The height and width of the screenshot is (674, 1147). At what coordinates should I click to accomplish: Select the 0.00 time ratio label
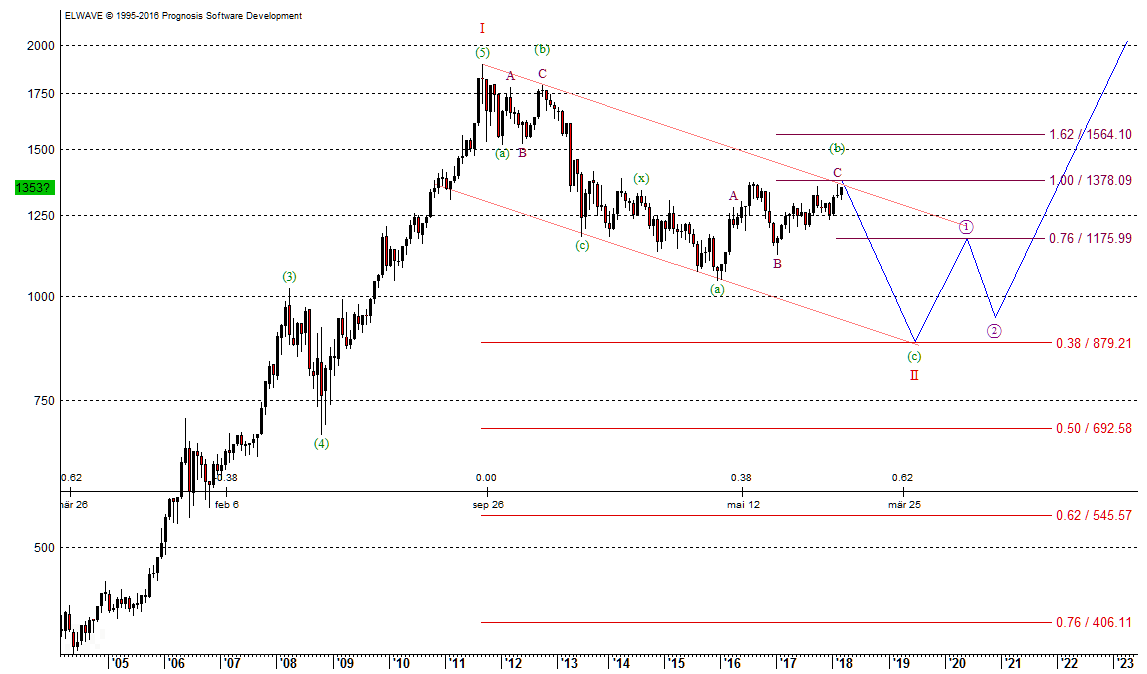486,478
